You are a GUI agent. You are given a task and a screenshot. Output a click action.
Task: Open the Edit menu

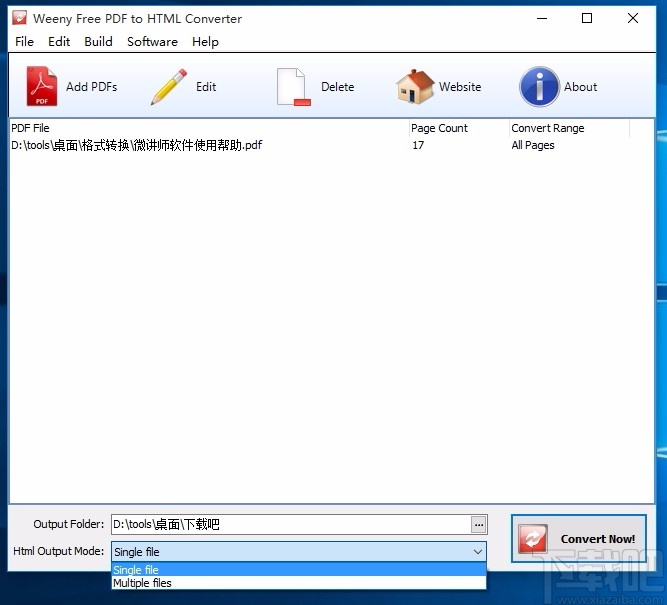[x=59, y=42]
